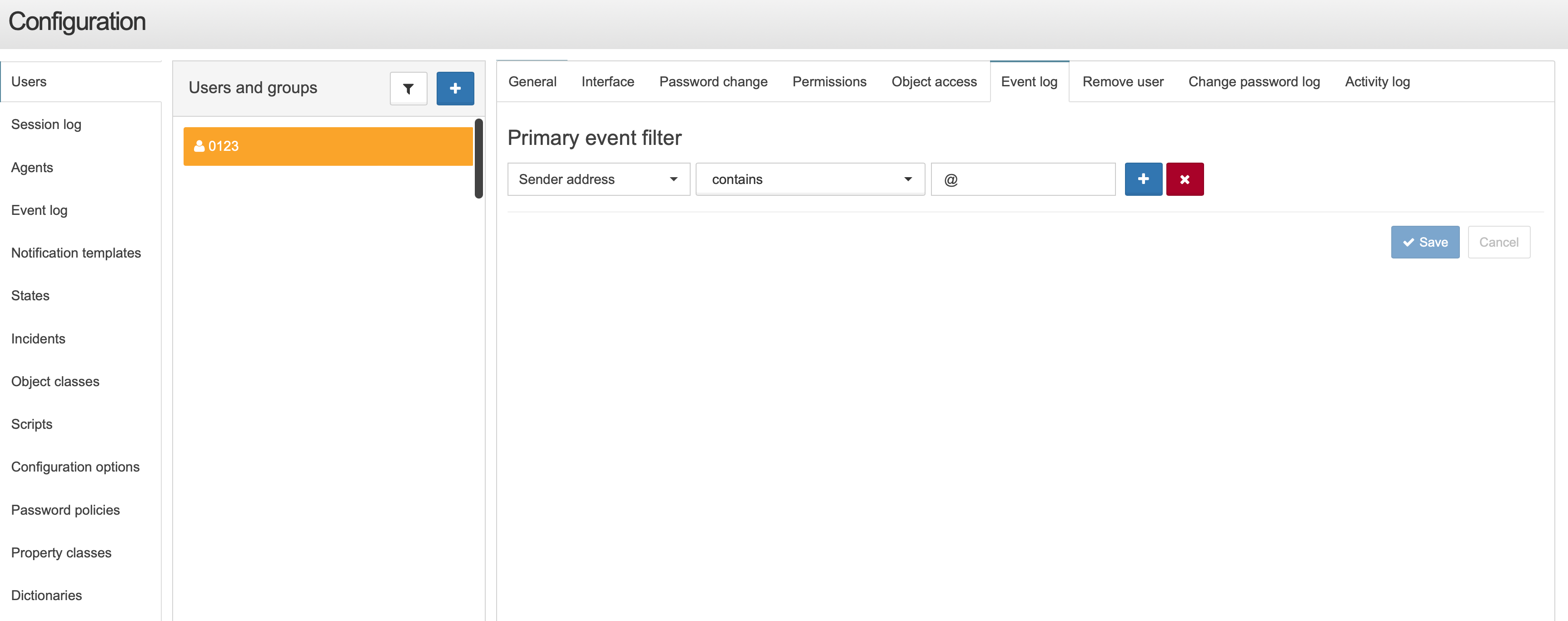1568x621 pixels.
Task: Switch to the Interface tab
Action: click(607, 82)
